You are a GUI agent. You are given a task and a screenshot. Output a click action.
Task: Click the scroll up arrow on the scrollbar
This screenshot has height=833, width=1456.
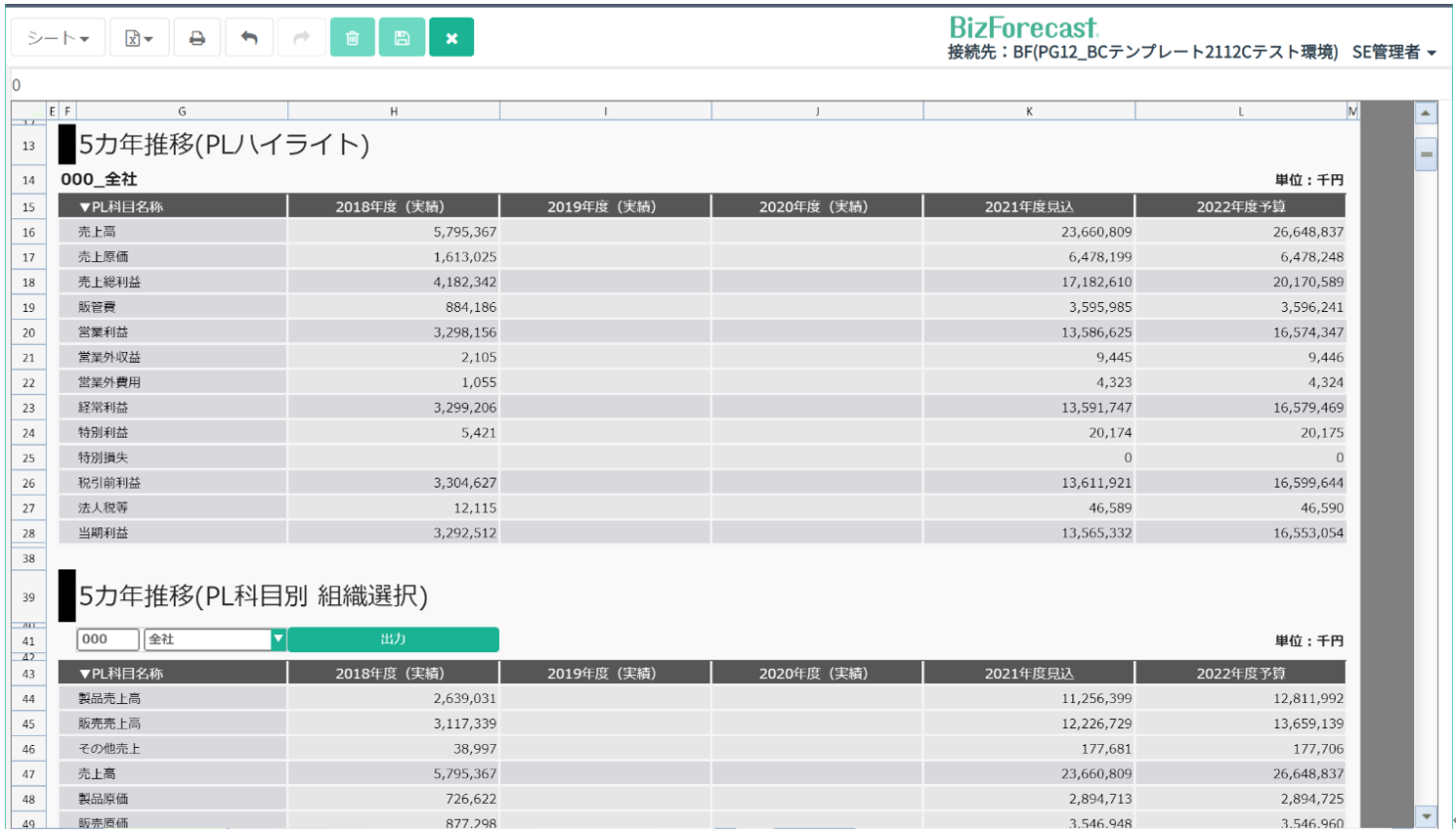(1426, 113)
